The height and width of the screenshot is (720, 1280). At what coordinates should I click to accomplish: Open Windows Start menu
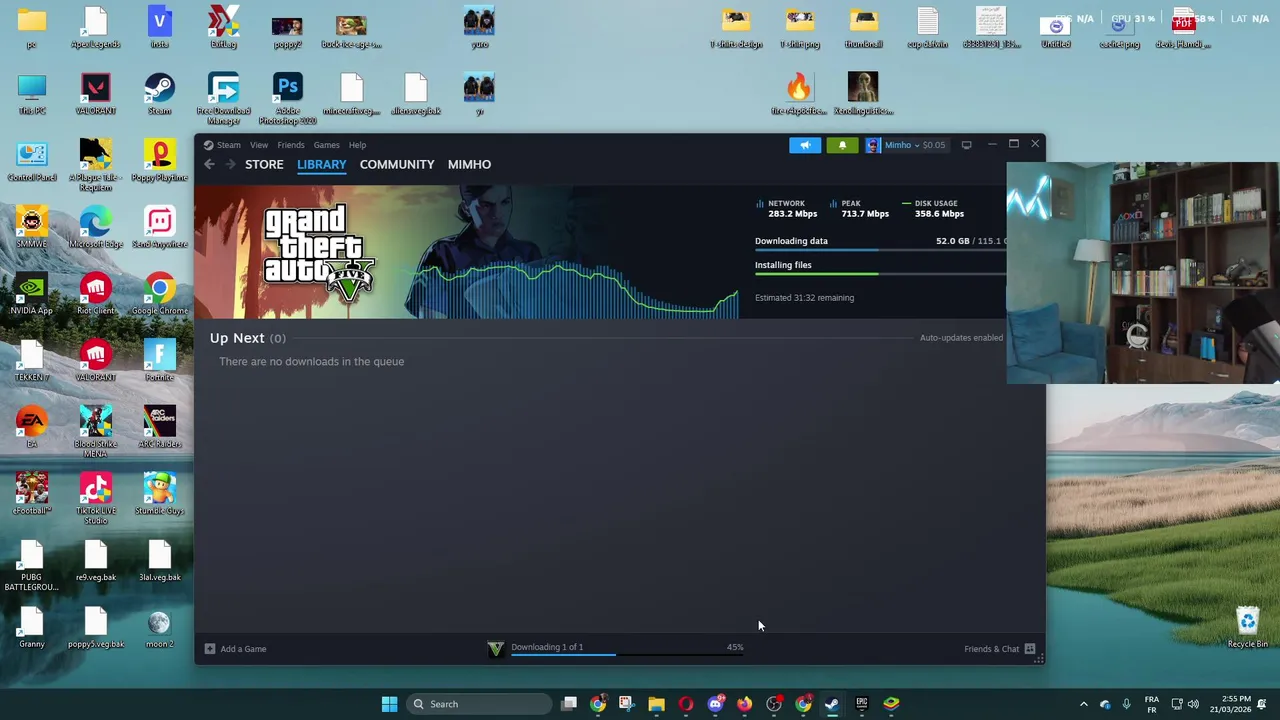(x=389, y=704)
